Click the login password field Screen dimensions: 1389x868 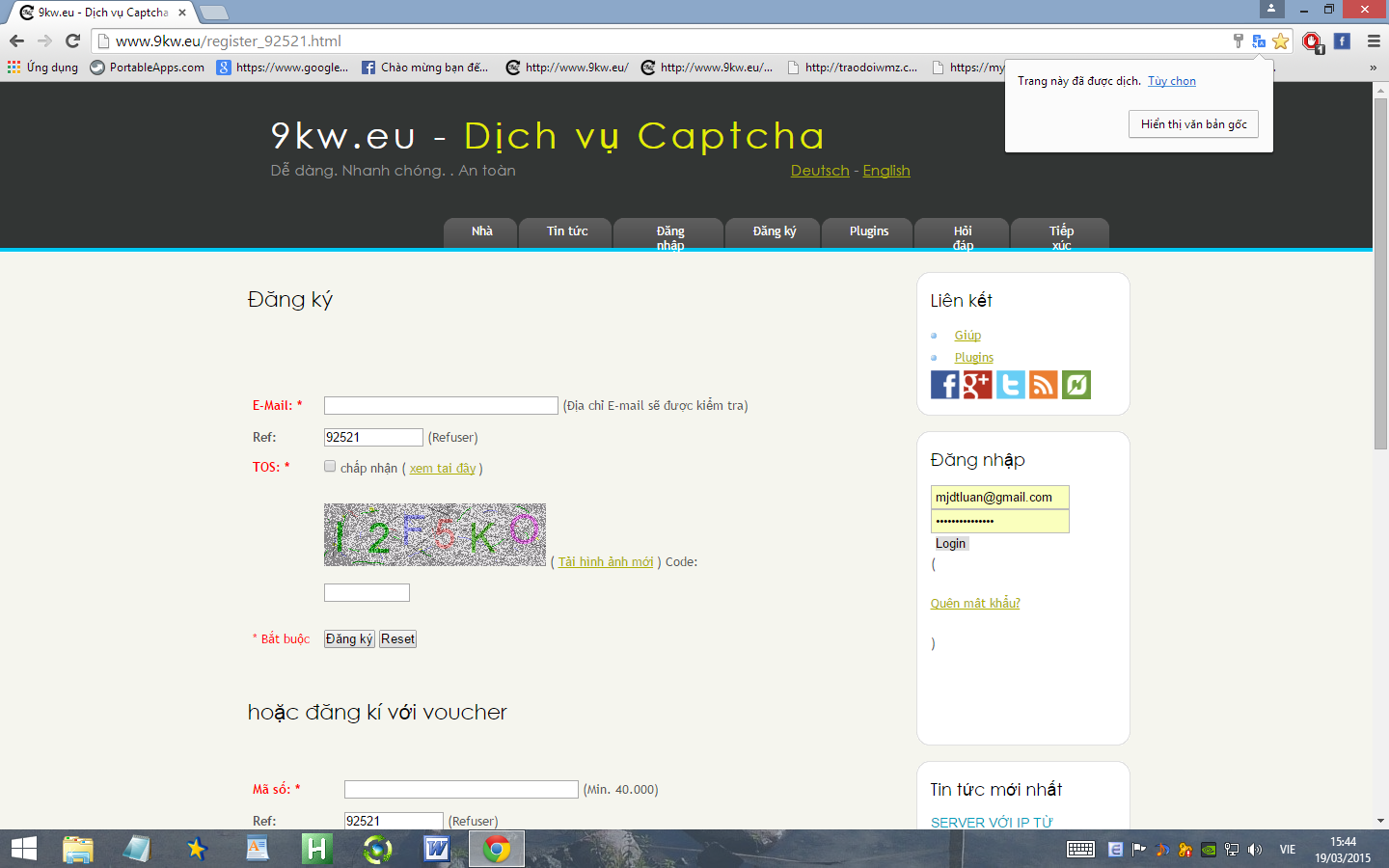pyautogui.click(x=999, y=522)
